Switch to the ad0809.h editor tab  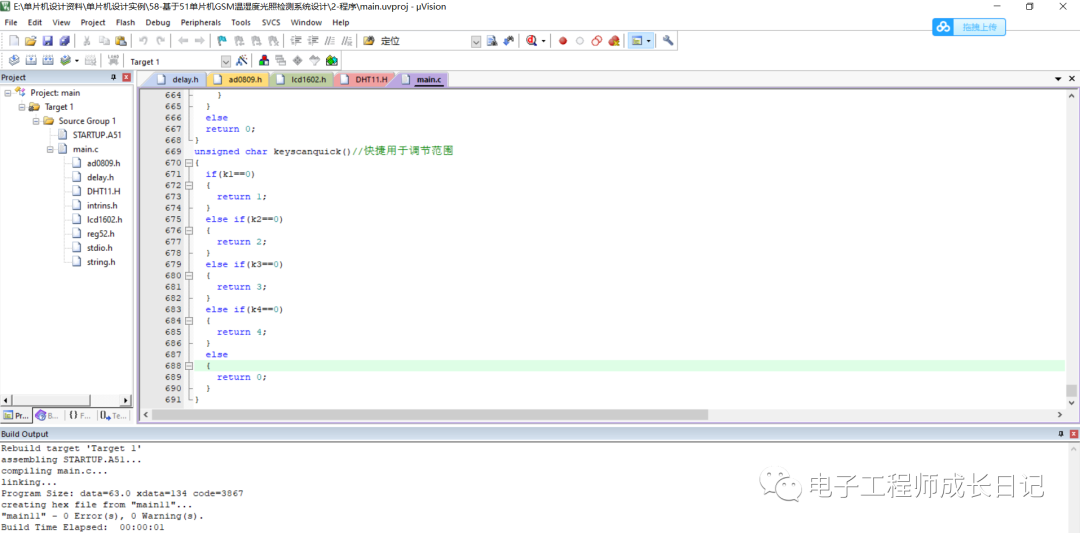pos(238,80)
